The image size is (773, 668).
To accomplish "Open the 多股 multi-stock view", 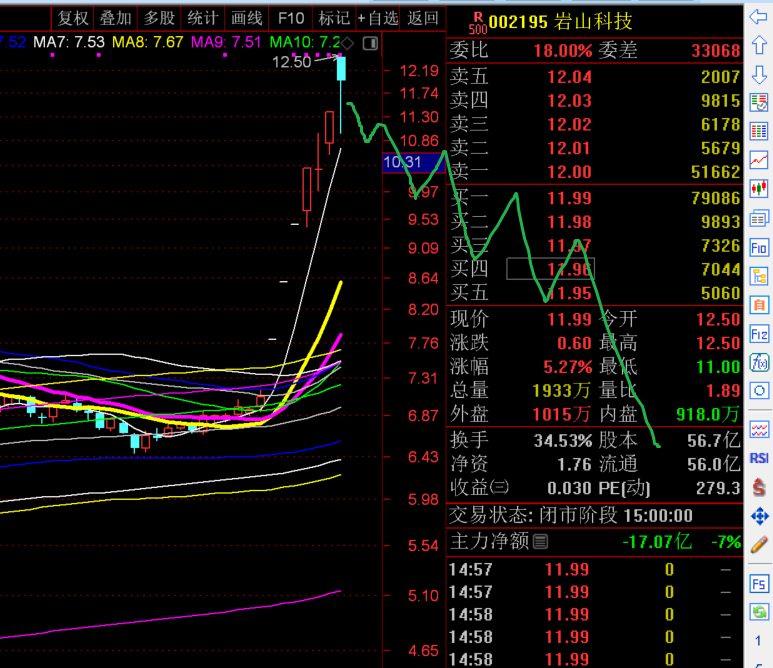I will click(159, 18).
